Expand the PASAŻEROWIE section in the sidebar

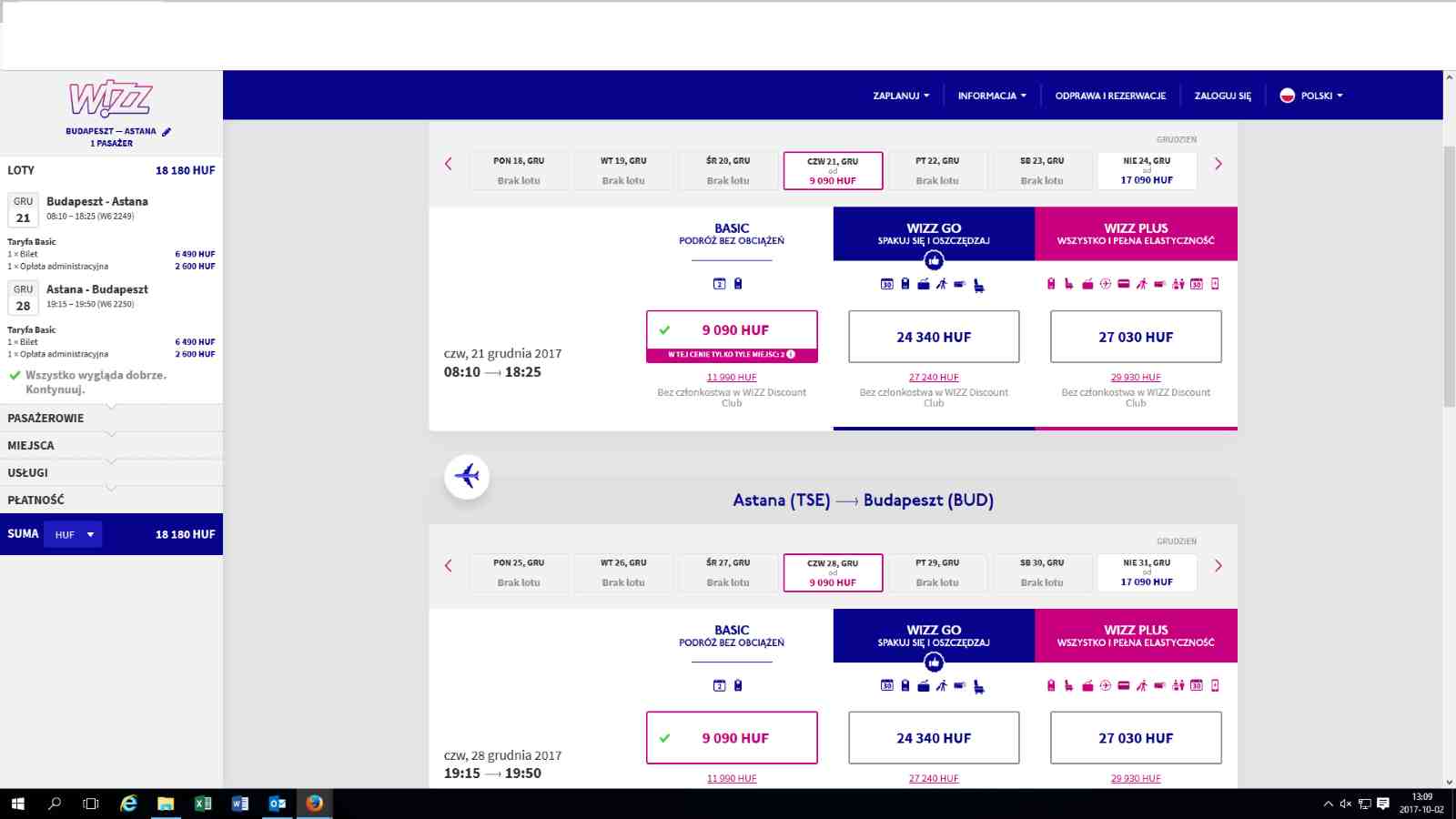pos(111,418)
